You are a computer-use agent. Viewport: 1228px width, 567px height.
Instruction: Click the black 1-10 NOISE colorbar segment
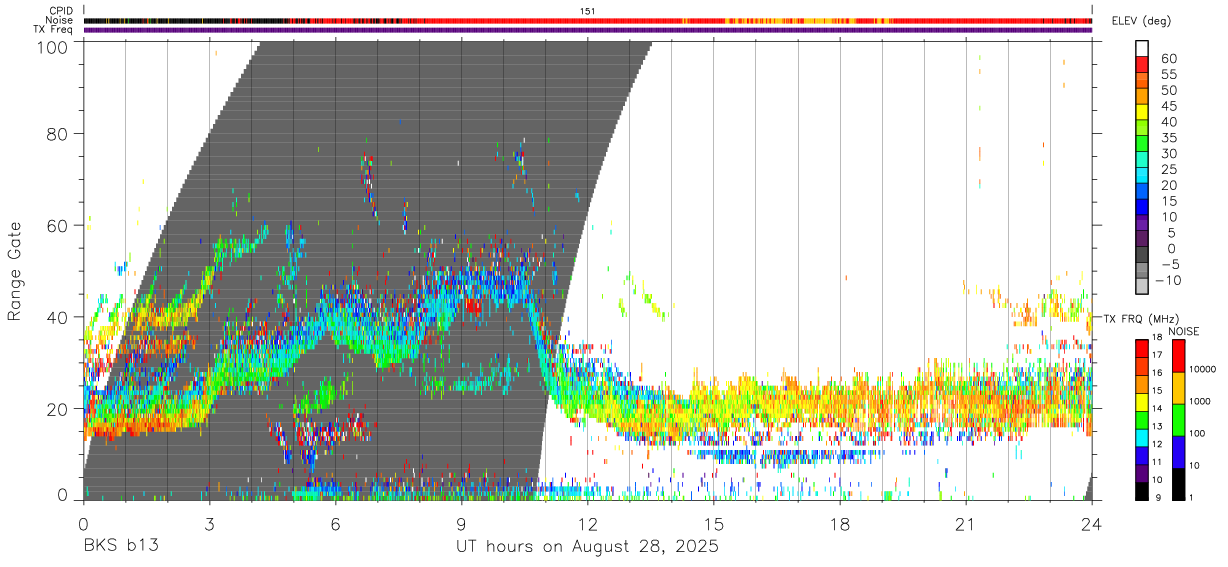pyautogui.click(x=1179, y=484)
